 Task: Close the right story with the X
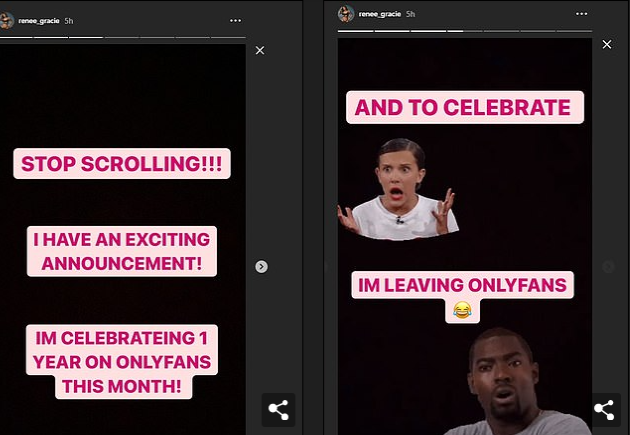[606, 44]
